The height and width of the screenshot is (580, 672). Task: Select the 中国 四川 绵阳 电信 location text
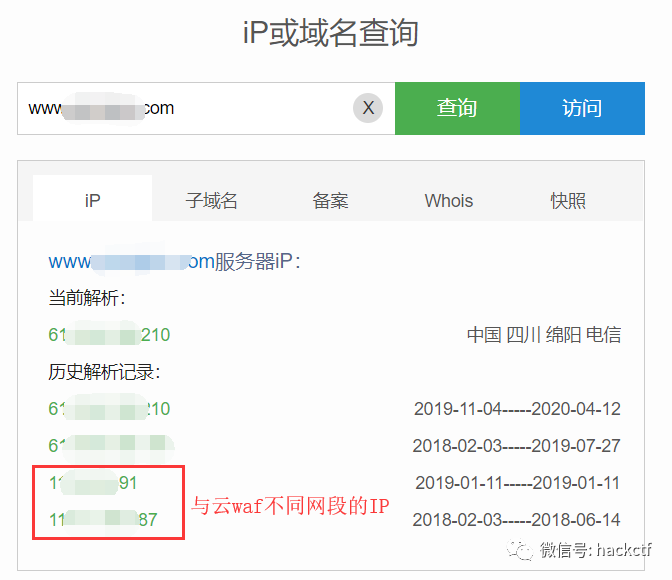[x=544, y=335]
